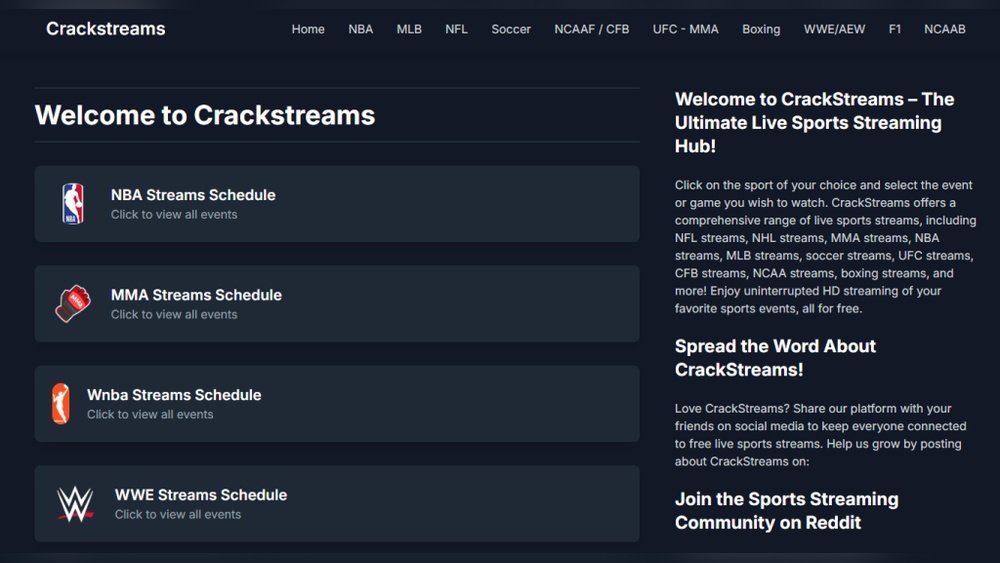The image size is (1000, 563).
Task: Open the NBA menu item in navbar
Action: tap(361, 29)
